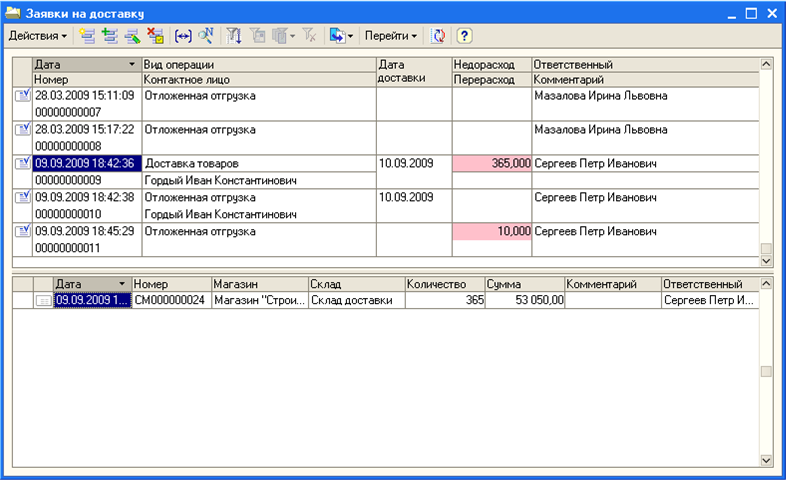Click the Склад column header
The width and height of the screenshot is (786, 480).
(356, 284)
